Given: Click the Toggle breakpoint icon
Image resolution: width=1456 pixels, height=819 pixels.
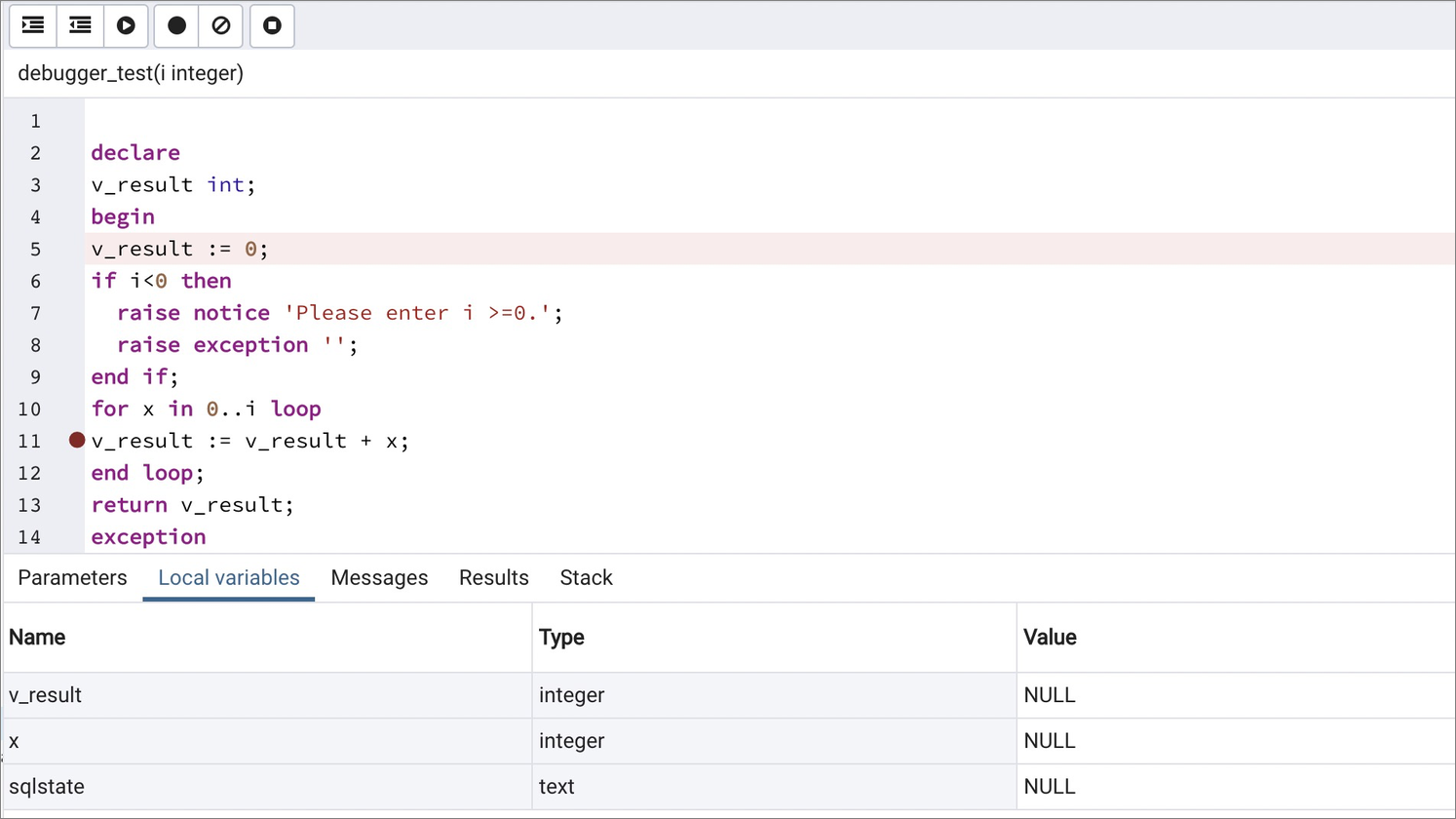Looking at the screenshot, I should coord(175,26).
